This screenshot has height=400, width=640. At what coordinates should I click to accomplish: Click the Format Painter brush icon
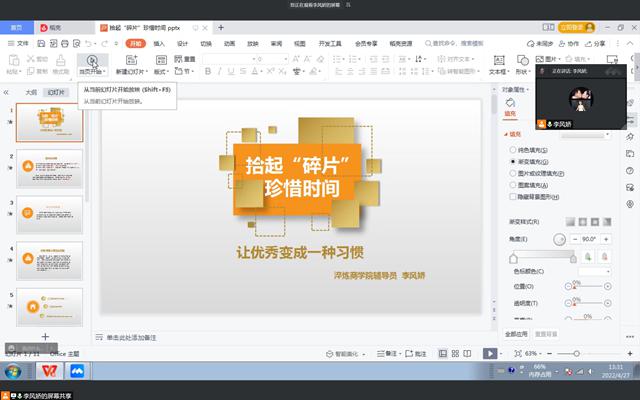point(60,60)
